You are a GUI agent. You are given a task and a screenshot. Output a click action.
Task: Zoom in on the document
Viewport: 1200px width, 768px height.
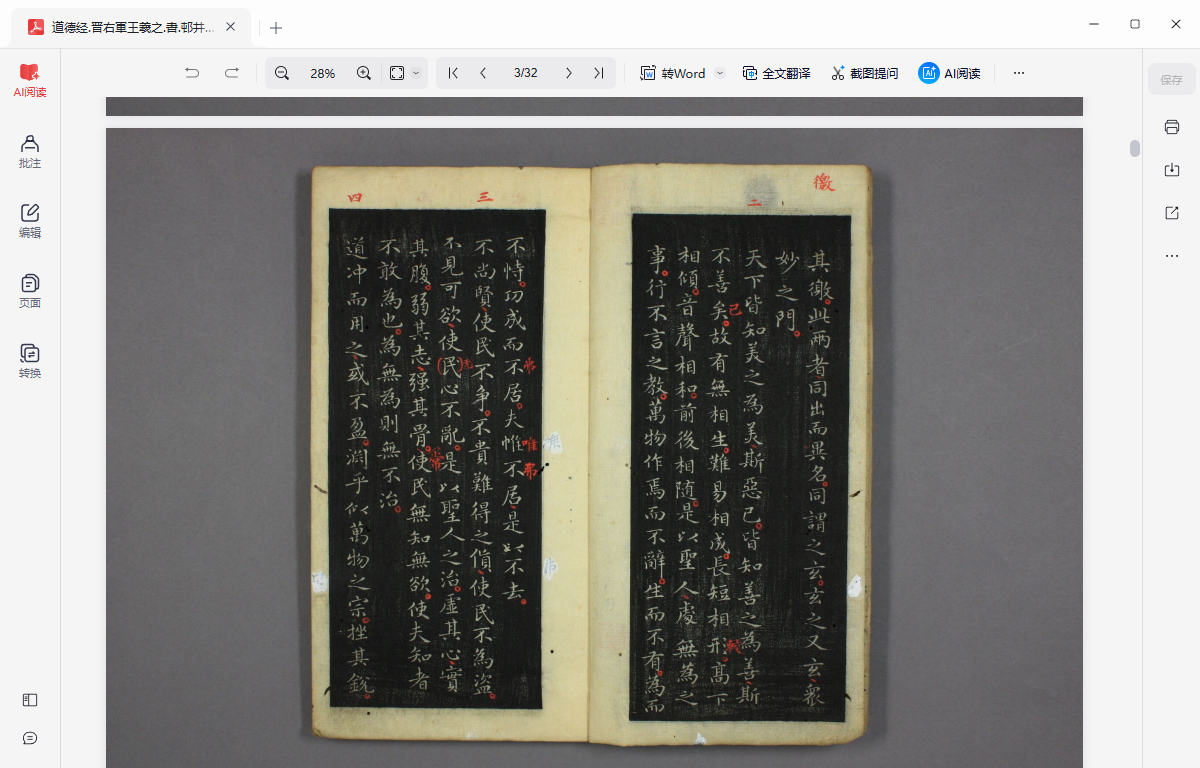364,73
